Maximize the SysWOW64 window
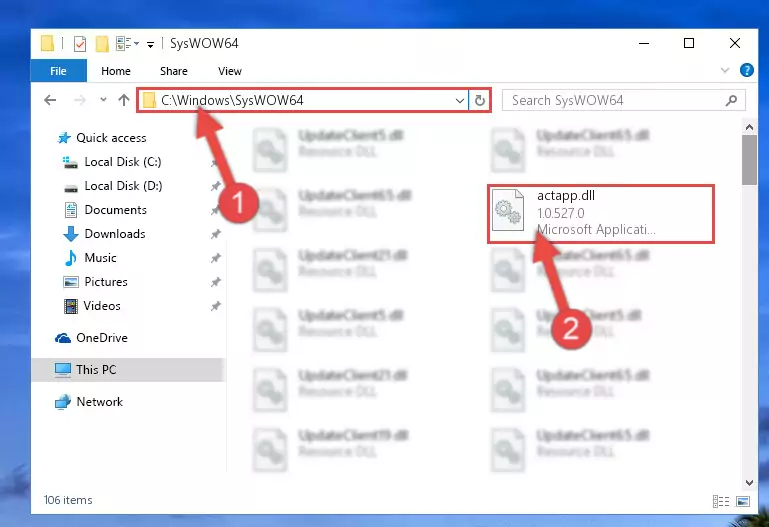Screen dimensions: 769x527 [689, 44]
